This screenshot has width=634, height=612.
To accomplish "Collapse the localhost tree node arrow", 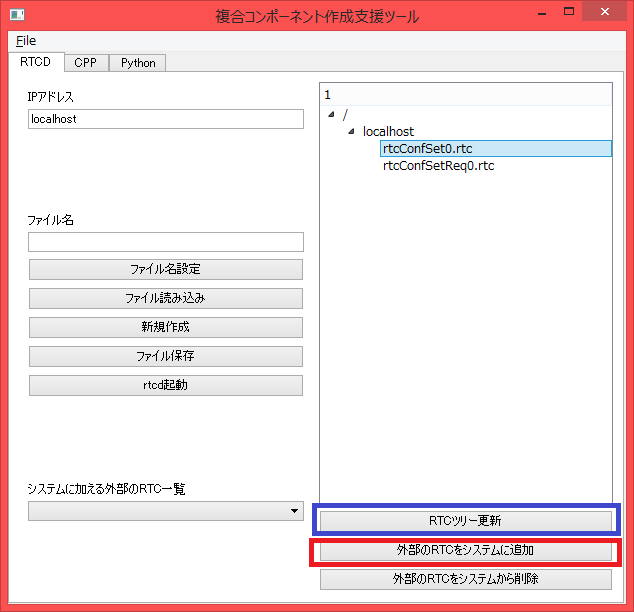I will (x=351, y=131).
